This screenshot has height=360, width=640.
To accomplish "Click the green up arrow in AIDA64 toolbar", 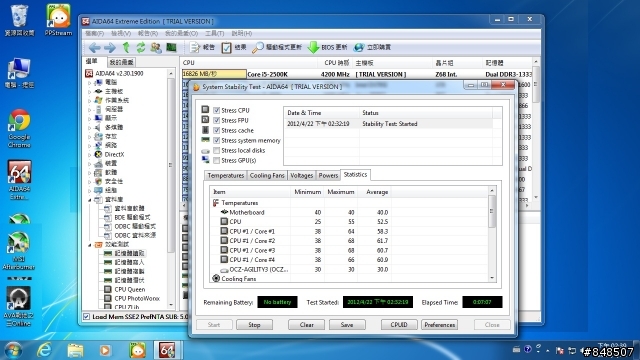I will click(x=126, y=48).
